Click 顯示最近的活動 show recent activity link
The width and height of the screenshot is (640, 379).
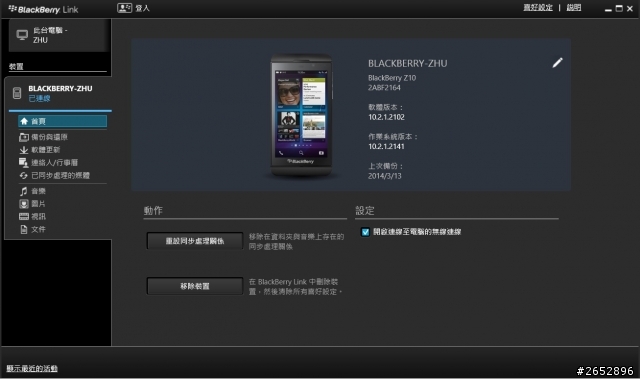pos(32,368)
